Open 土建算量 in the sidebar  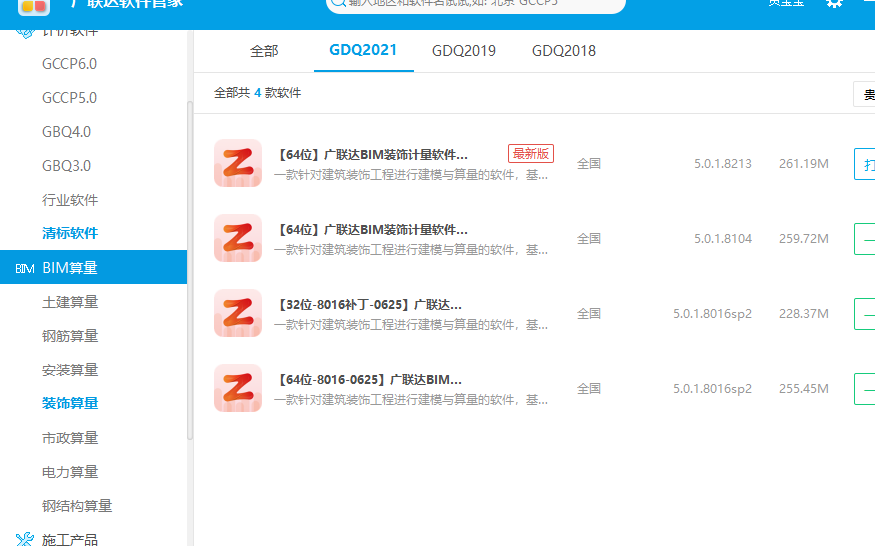tap(70, 302)
